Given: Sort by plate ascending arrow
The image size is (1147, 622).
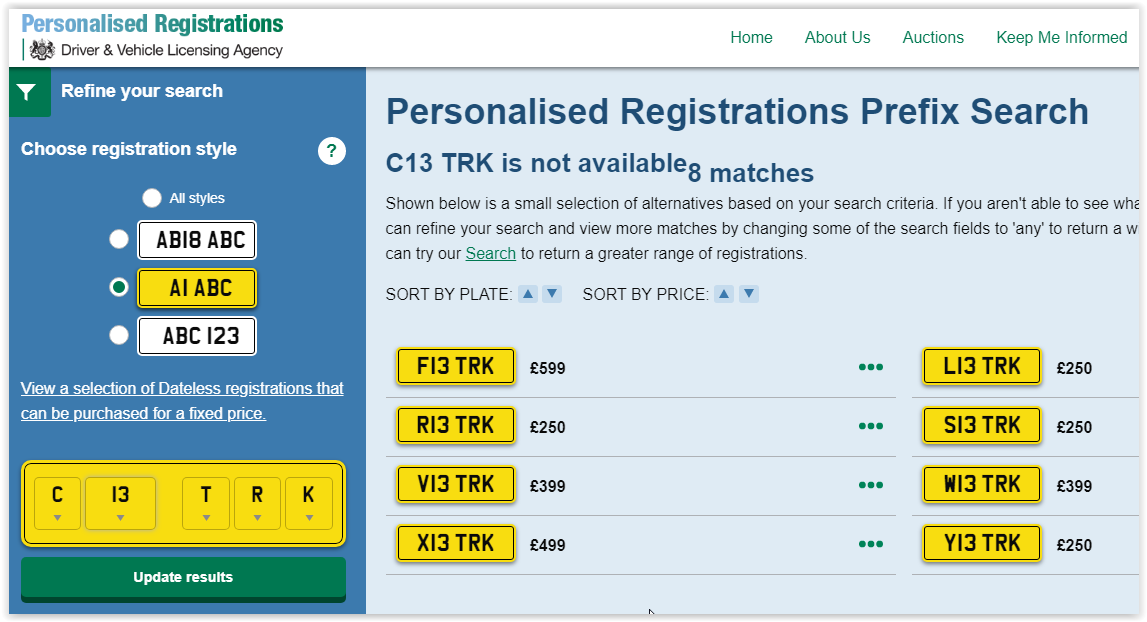Looking at the screenshot, I should pyautogui.click(x=527, y=294).
